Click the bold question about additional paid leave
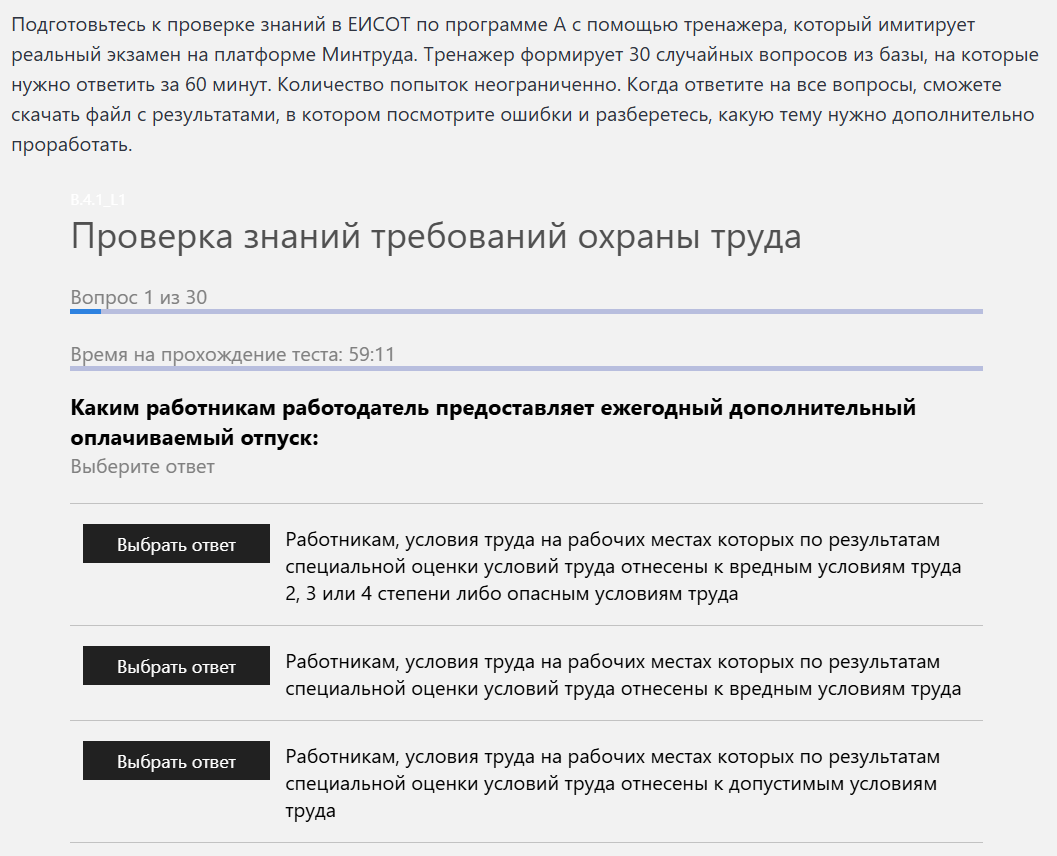1057x856 pixels. point(493,423)
